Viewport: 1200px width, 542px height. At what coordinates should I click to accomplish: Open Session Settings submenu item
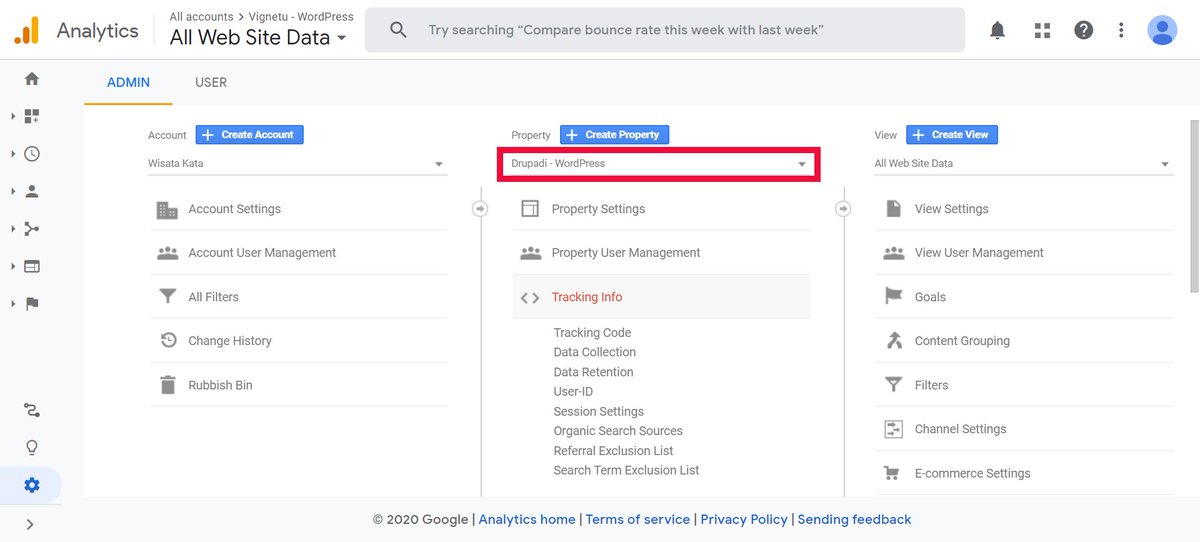[598, 411]
